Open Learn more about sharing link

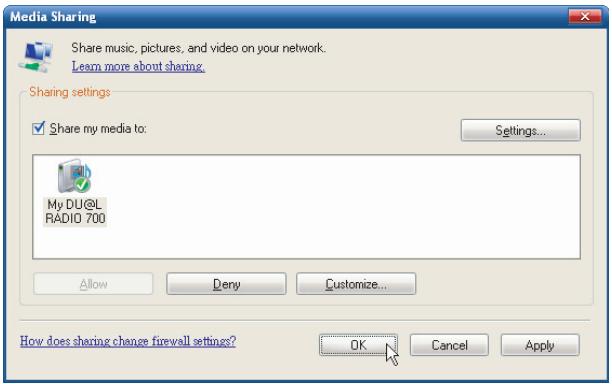(138, 66)
